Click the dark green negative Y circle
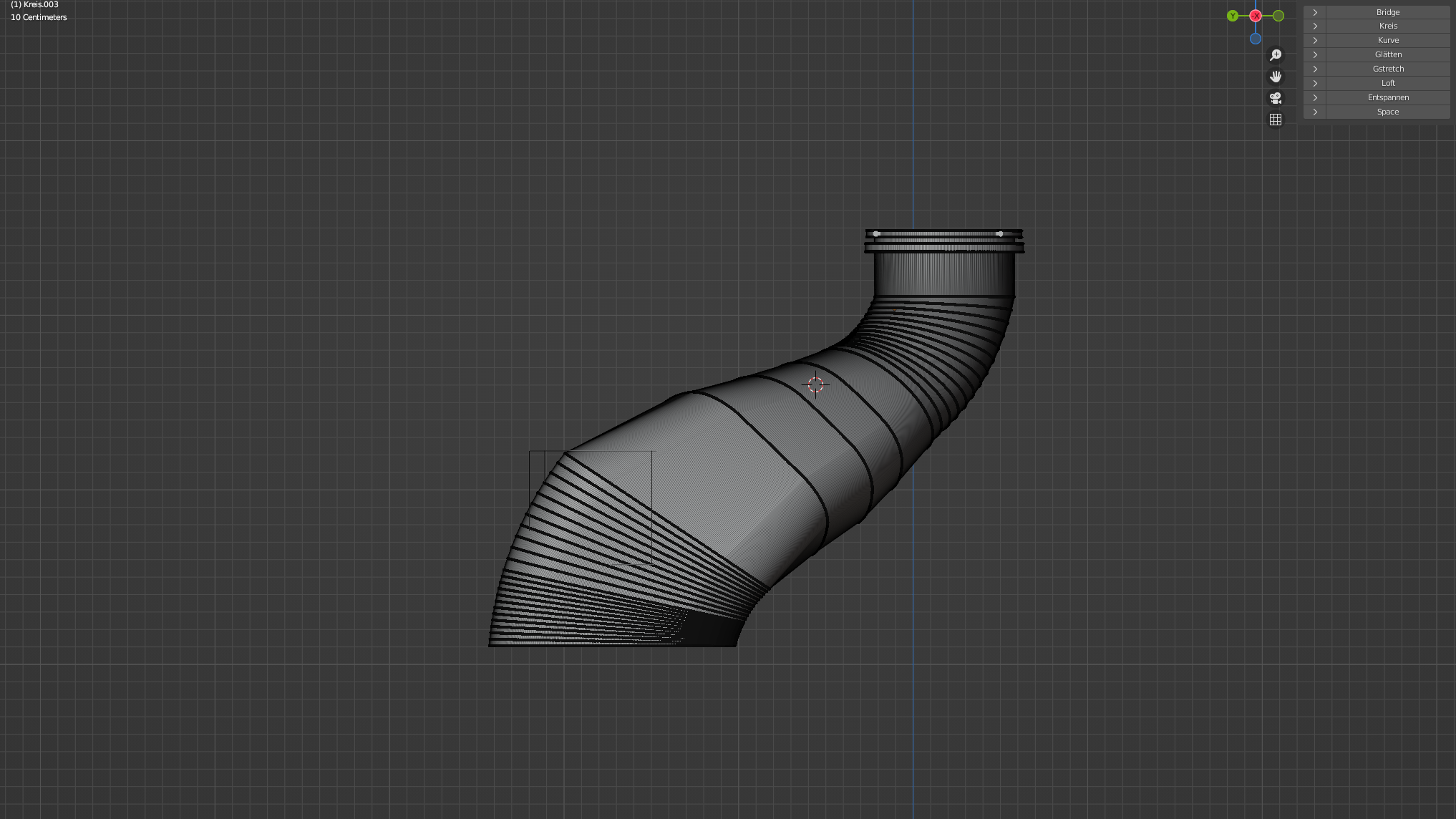 tap(1278, 16)
